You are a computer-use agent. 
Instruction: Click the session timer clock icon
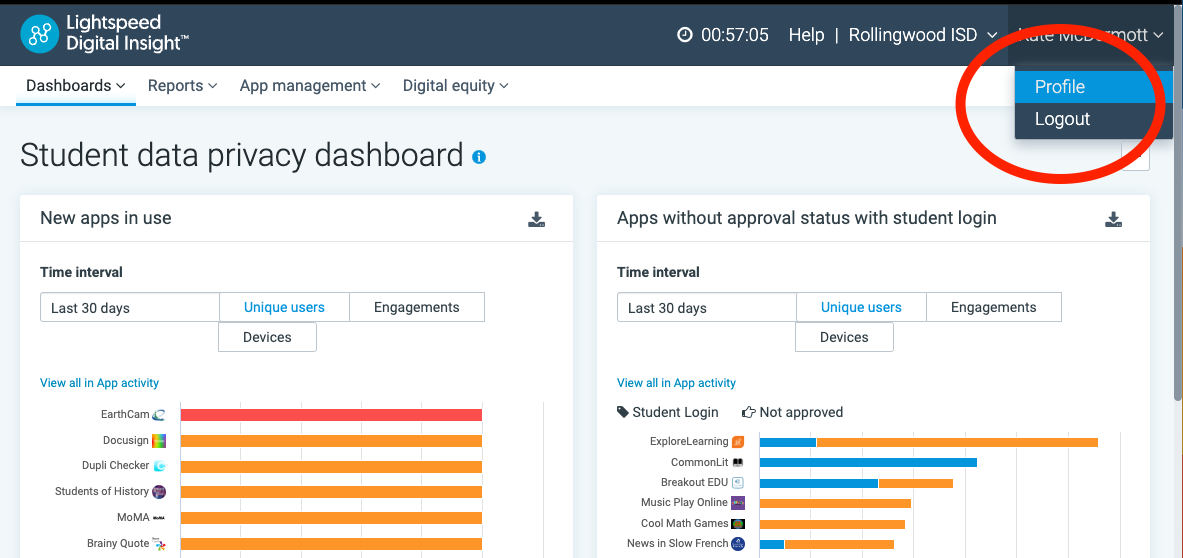tap(684, 35)
